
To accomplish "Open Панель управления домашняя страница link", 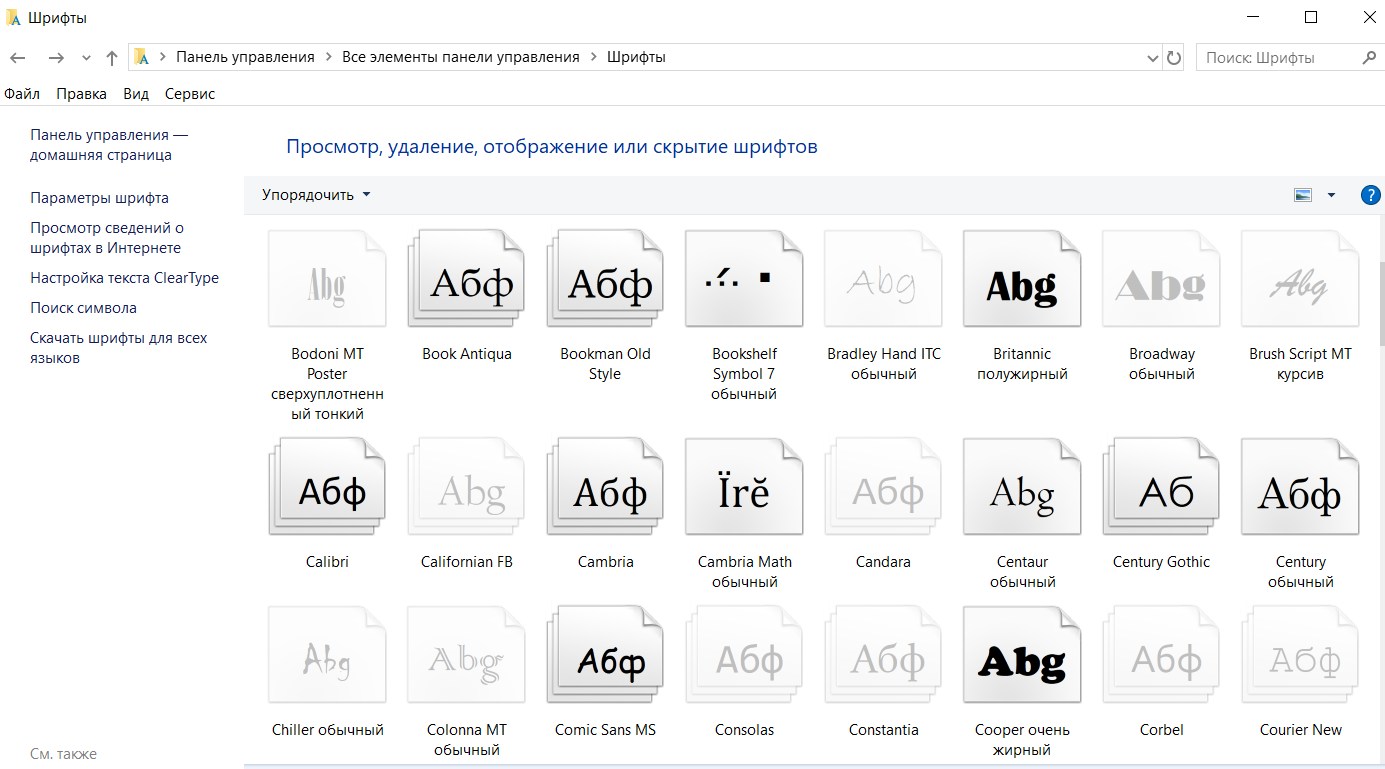I will pos(109,145).
